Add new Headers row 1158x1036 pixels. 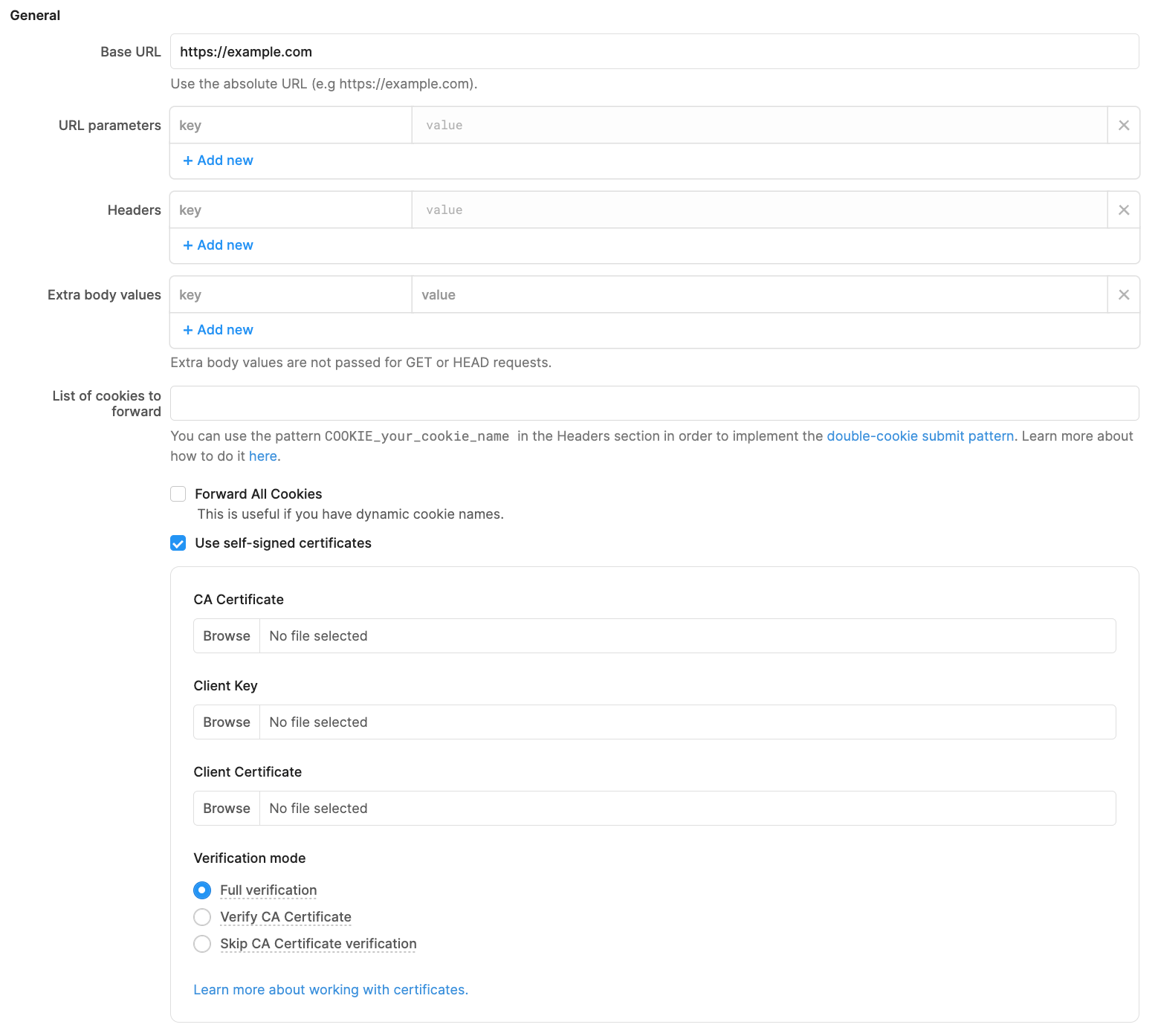[218, 245]
